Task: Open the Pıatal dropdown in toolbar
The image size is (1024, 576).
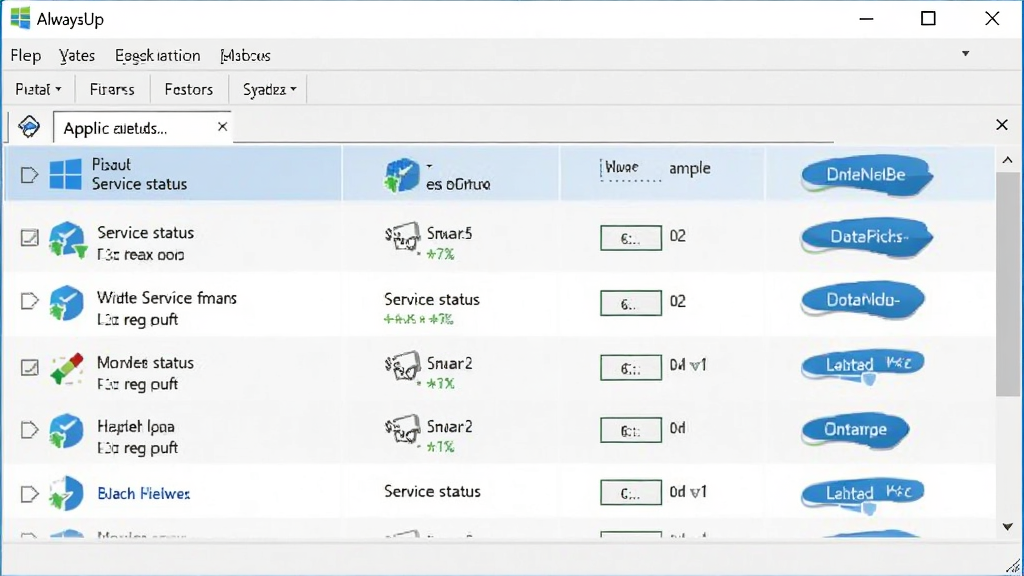Action: click(39, 89)
